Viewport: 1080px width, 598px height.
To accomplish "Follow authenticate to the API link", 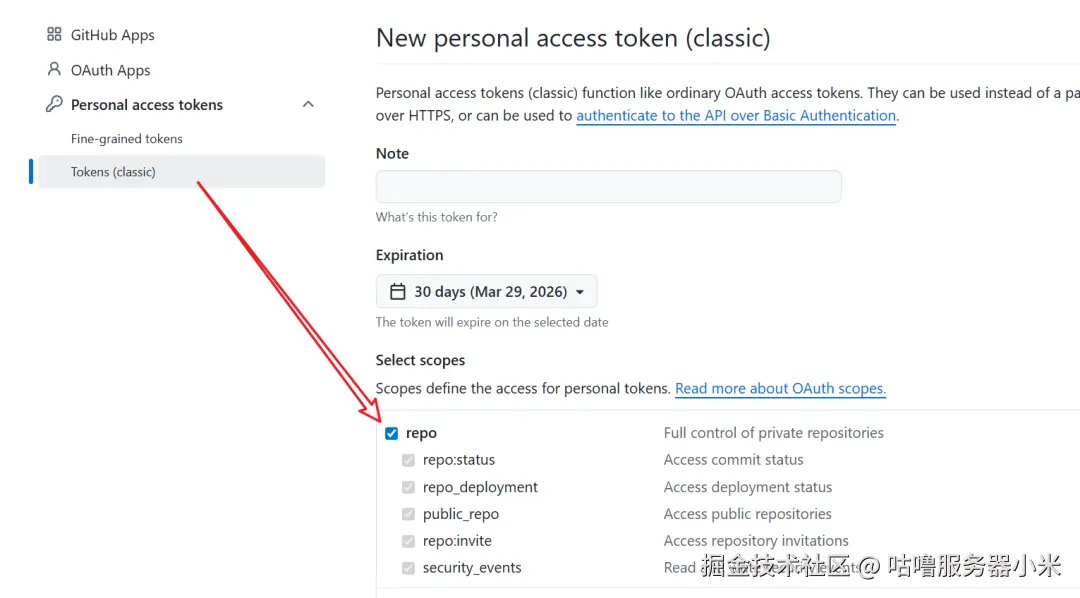I will click(736, 115).
